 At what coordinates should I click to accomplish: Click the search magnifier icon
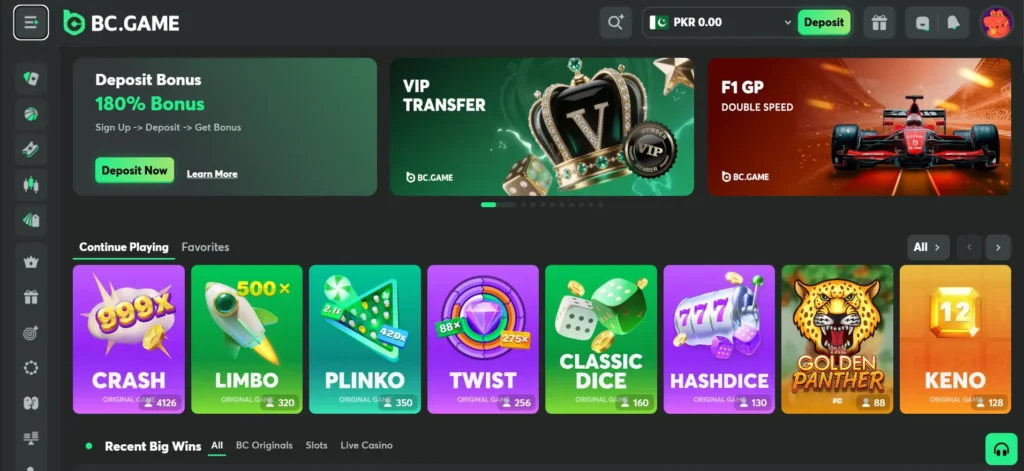point(616,23)
